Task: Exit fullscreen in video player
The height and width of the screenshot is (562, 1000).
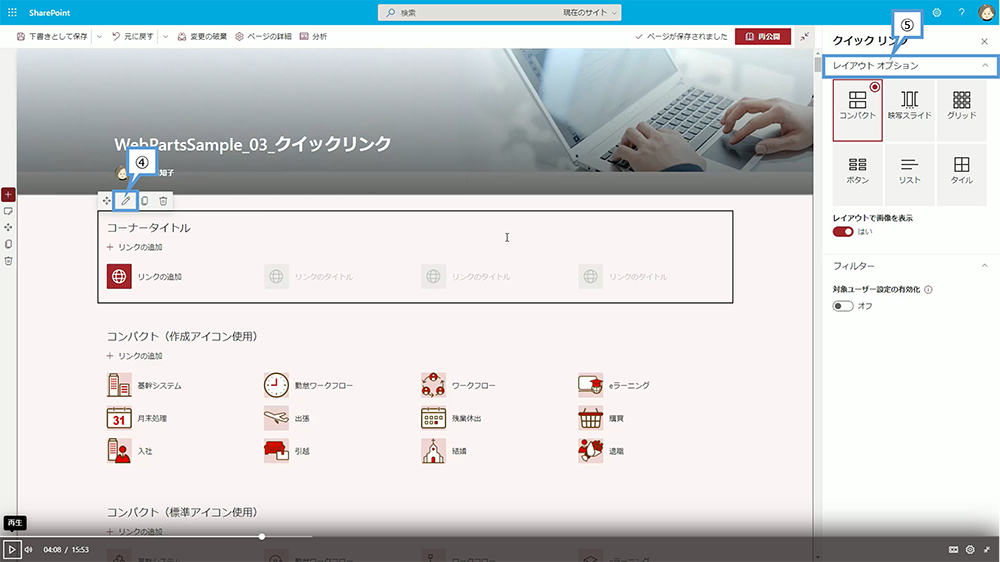Action: pyautogui.click(x=987, y=549)
